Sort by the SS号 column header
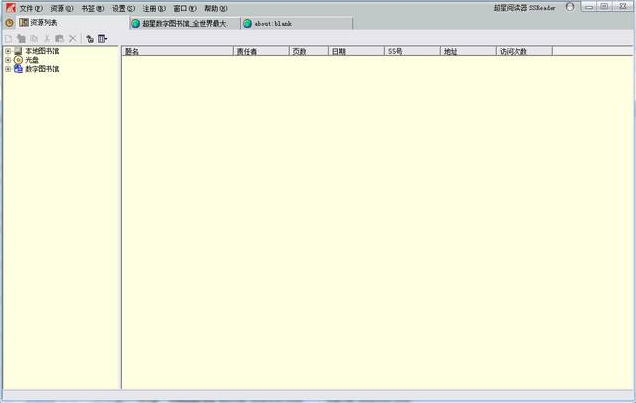This screenshot has height=403, width=636. pos(412,51)
